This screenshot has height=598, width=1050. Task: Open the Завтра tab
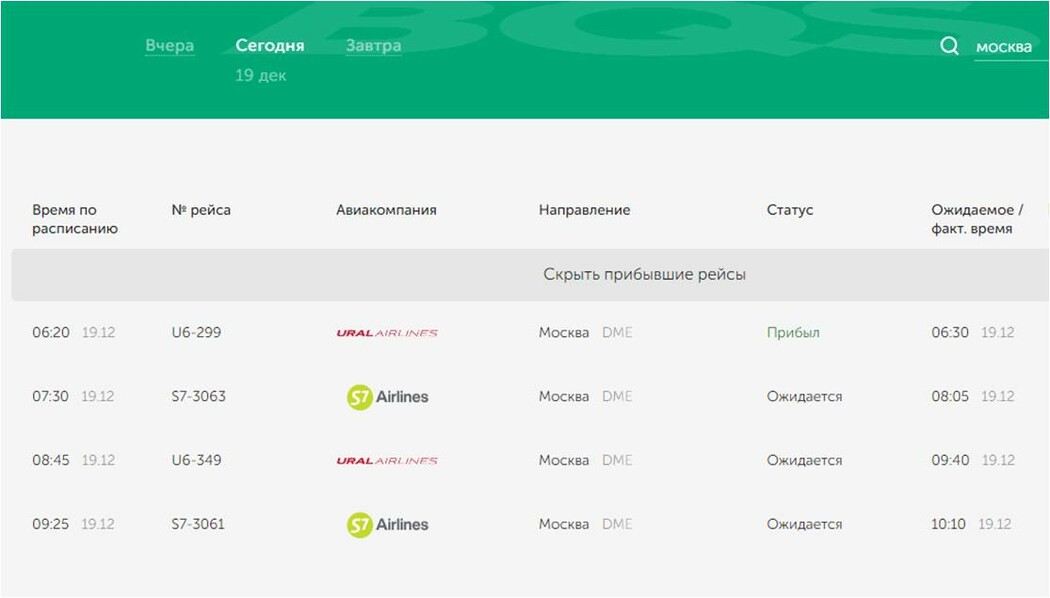pyautogui.click(x=373, y=46)
